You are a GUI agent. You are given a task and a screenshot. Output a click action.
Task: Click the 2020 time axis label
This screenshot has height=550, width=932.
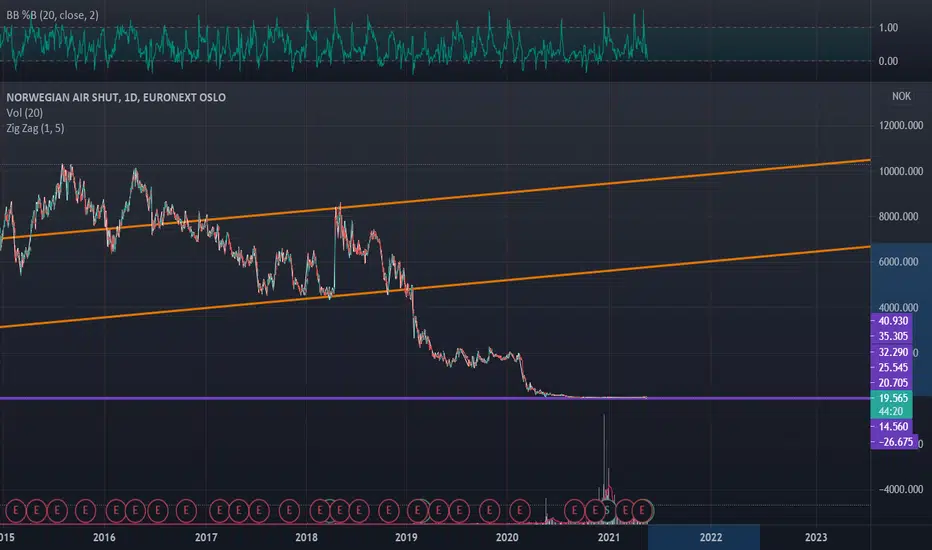(x=507, y=537)
